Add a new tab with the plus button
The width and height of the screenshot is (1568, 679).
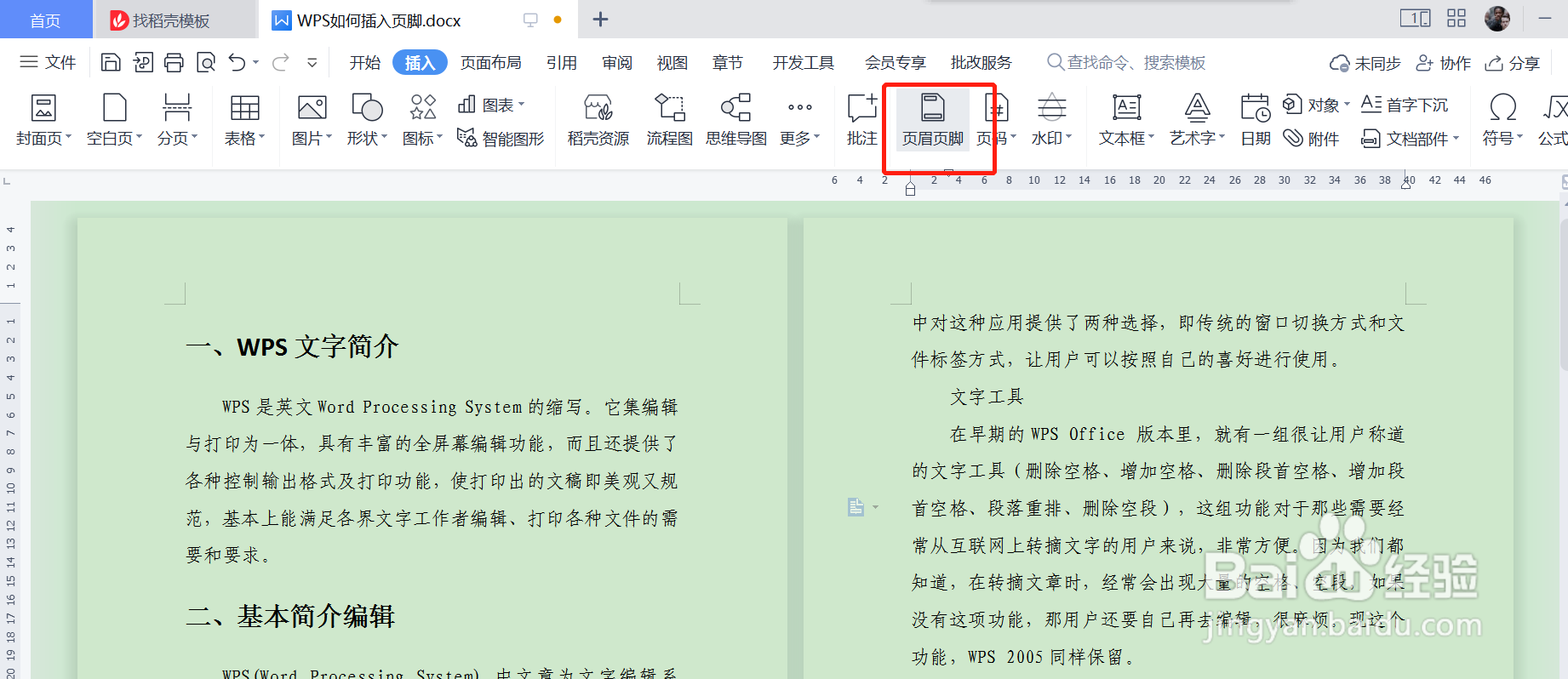pyautogui.click(x=600, y=19)
